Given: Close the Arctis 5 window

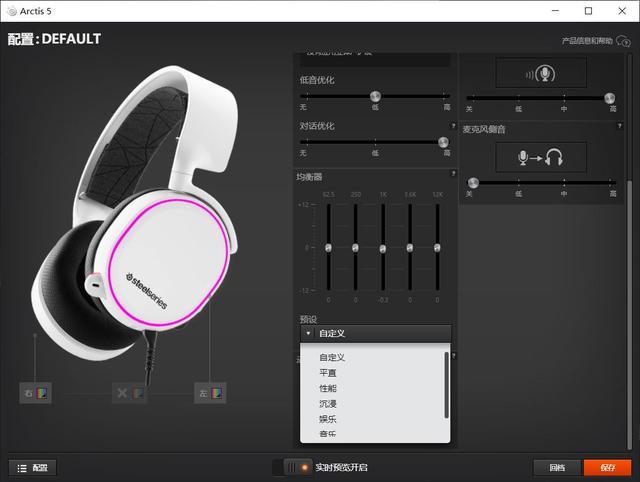Looking at the screenshot, I should (x=622, y=11).
